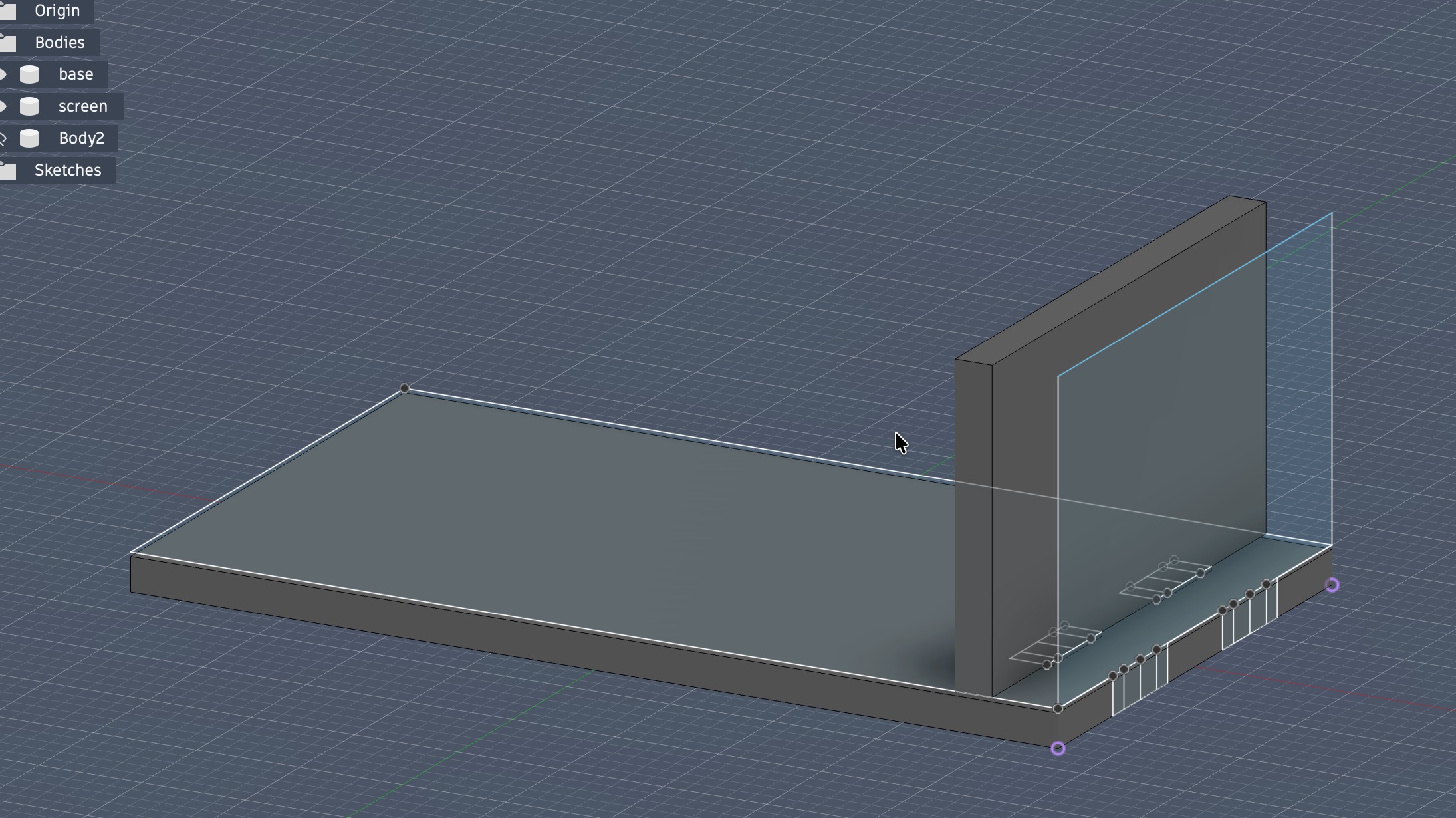This screenshot has height=818, width=1456.
Task: Click the cylinder icon beside screen
Action: pyautogui.click(x=29, y=106)
